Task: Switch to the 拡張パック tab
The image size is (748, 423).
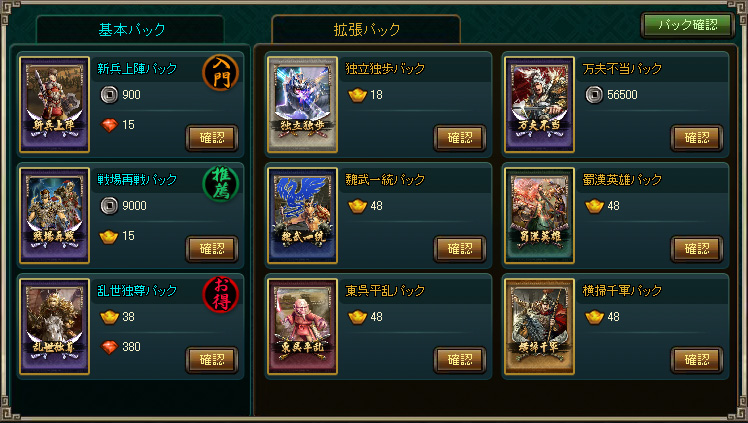Action: (366, 30)
